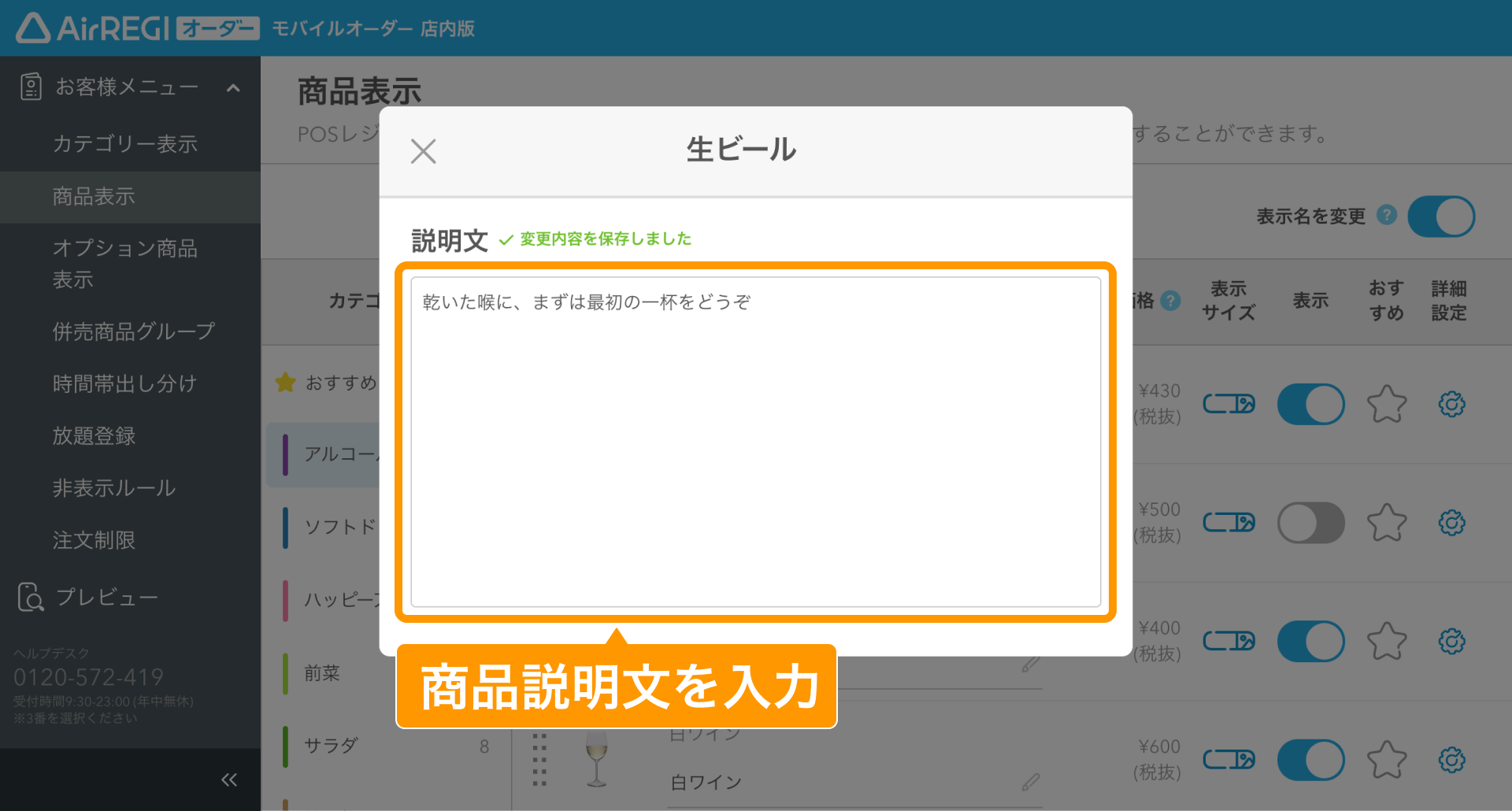Mark ¥430 item as recommended star
Viewport: 1512px width, 811px height.
(x=1386, y=405)
